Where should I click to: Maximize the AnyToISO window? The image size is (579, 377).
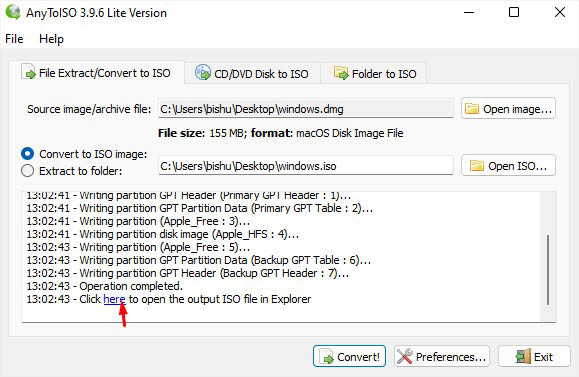[x=514, y=13]
